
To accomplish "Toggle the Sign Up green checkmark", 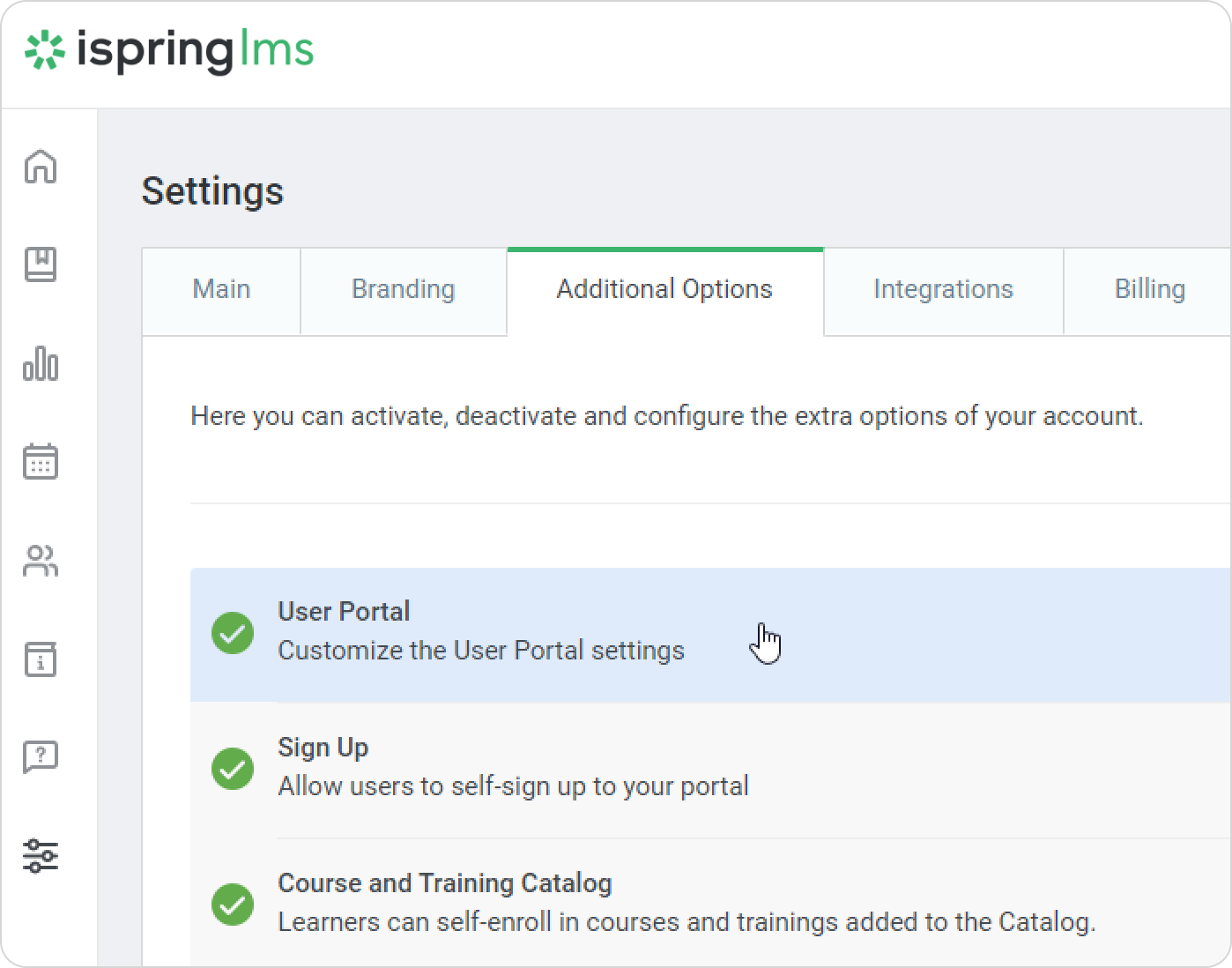I will point(233,769).
